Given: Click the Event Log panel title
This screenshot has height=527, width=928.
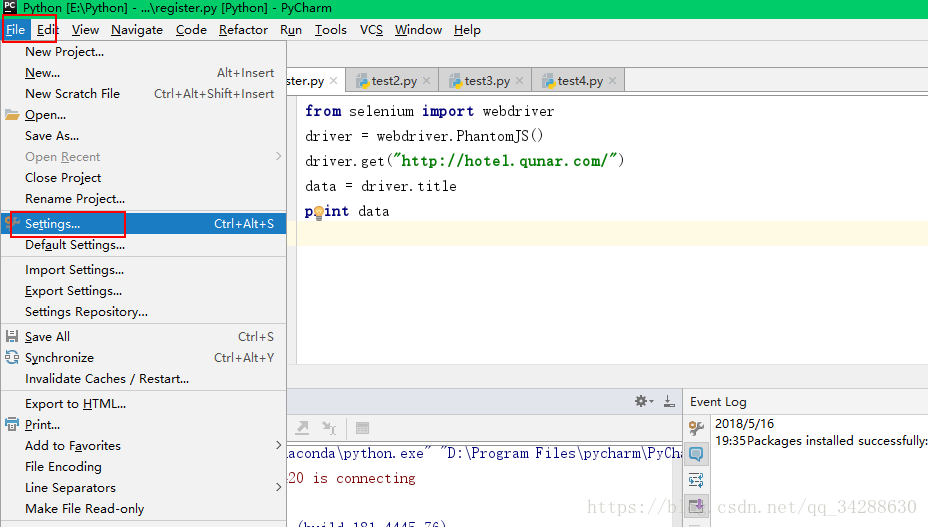Looking at the screenshot, I should [x=718, y=401].
